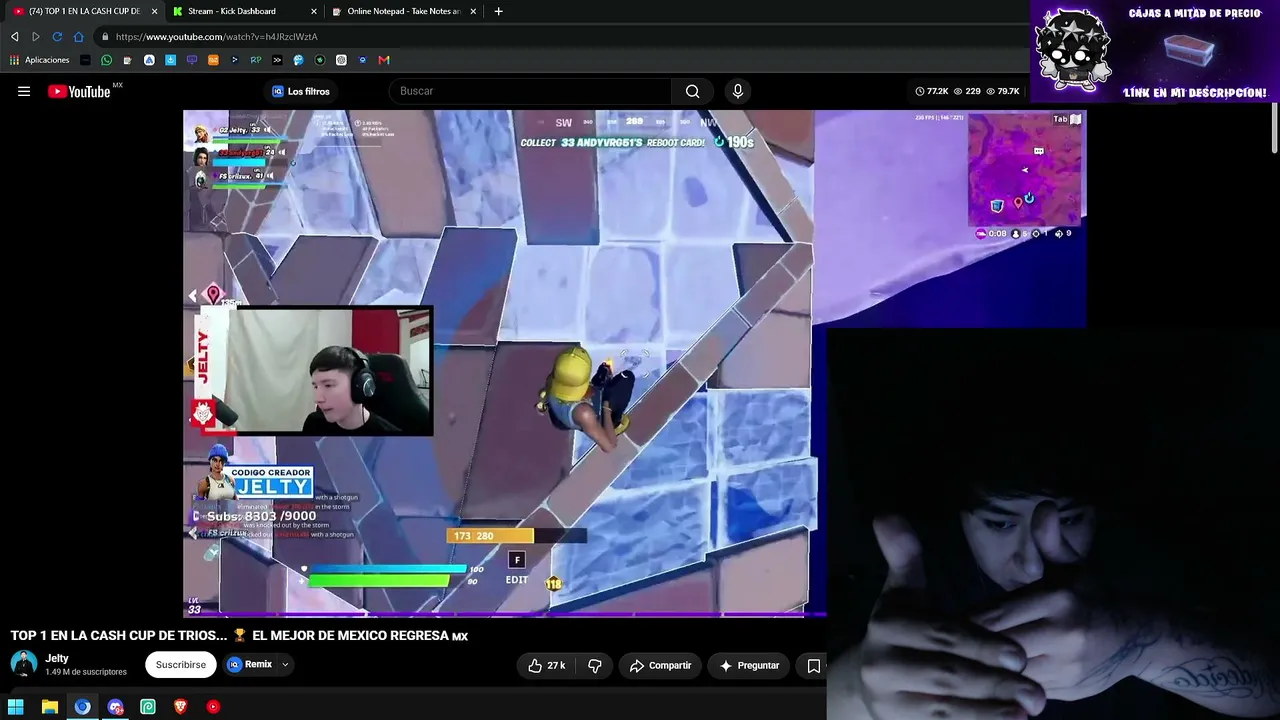Click the browser address bar URL
Viewport: 1280px width, 720px height.
[x=217, y=37]
